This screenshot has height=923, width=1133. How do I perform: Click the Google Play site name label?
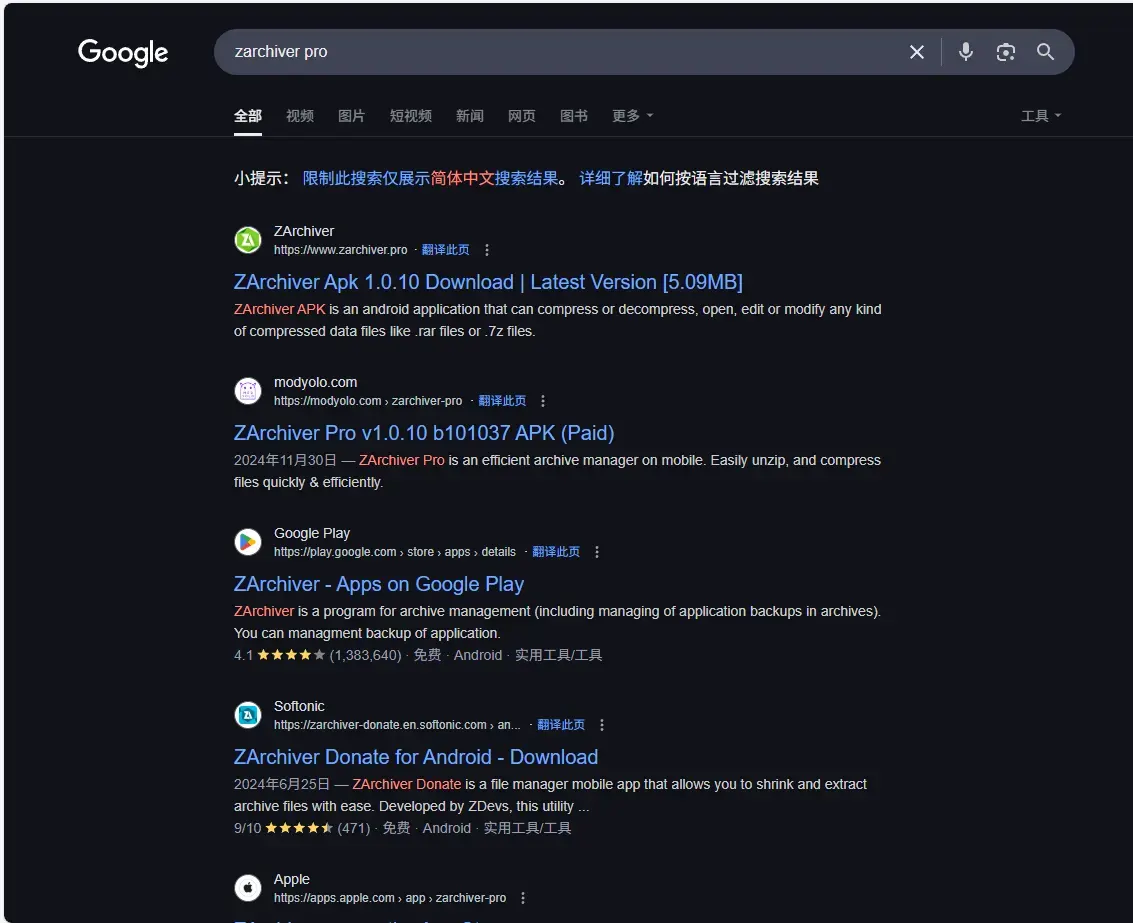pyautogui.click(x=311, y=533)
